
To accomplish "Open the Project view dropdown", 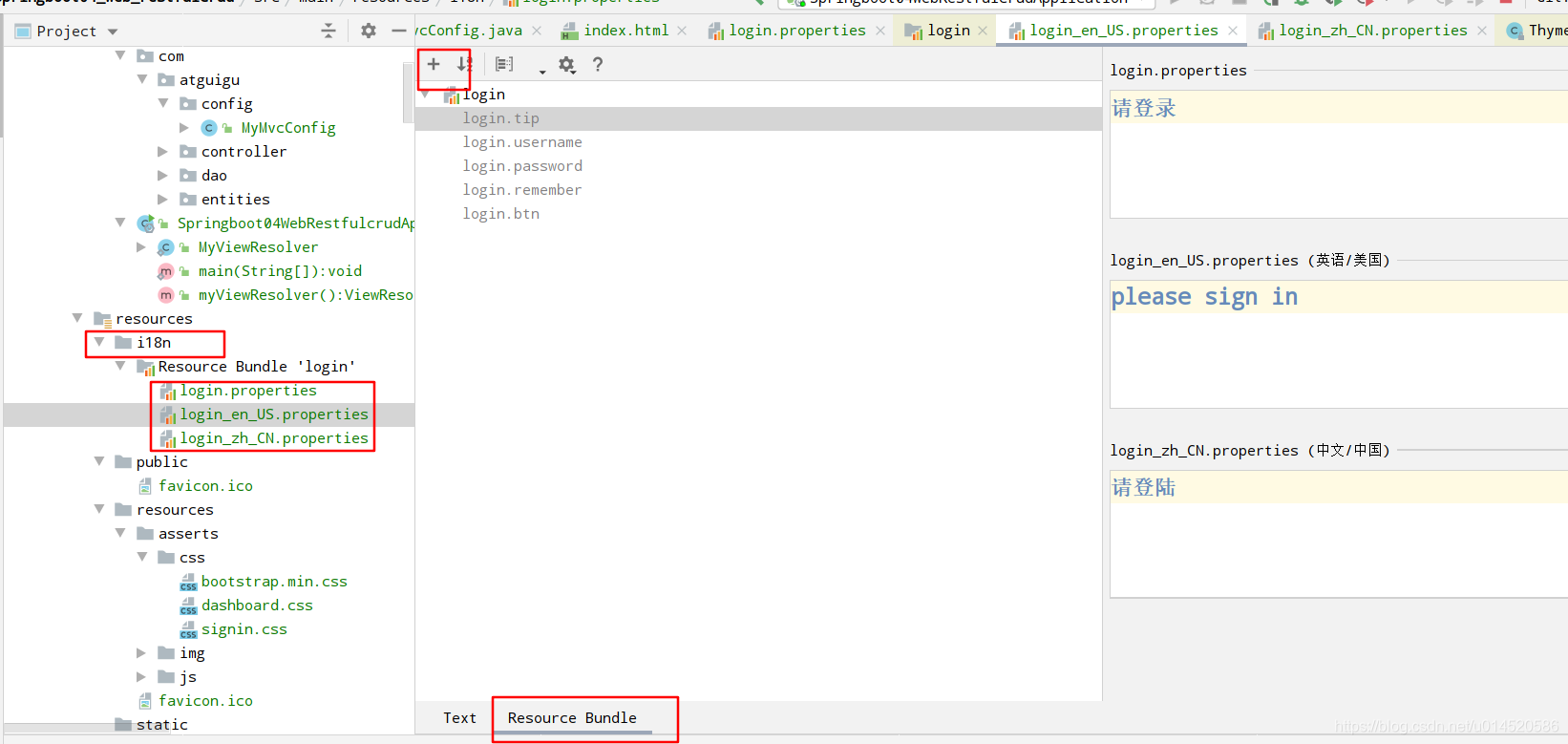I will 113,32.
